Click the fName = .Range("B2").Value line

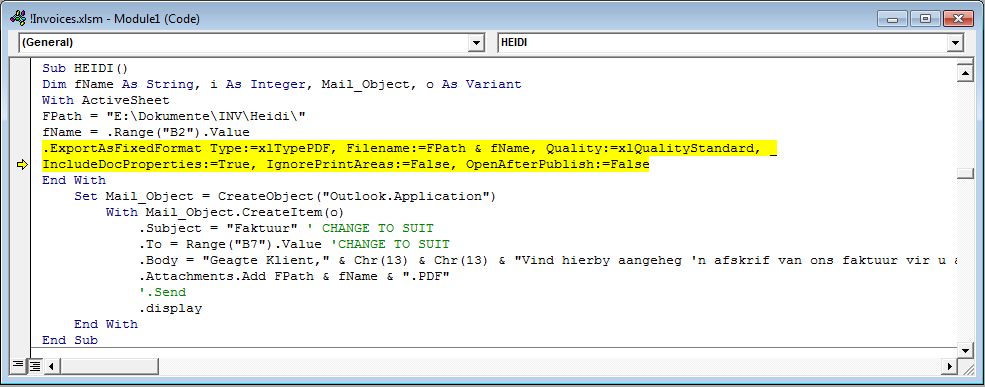coord(146,133)
